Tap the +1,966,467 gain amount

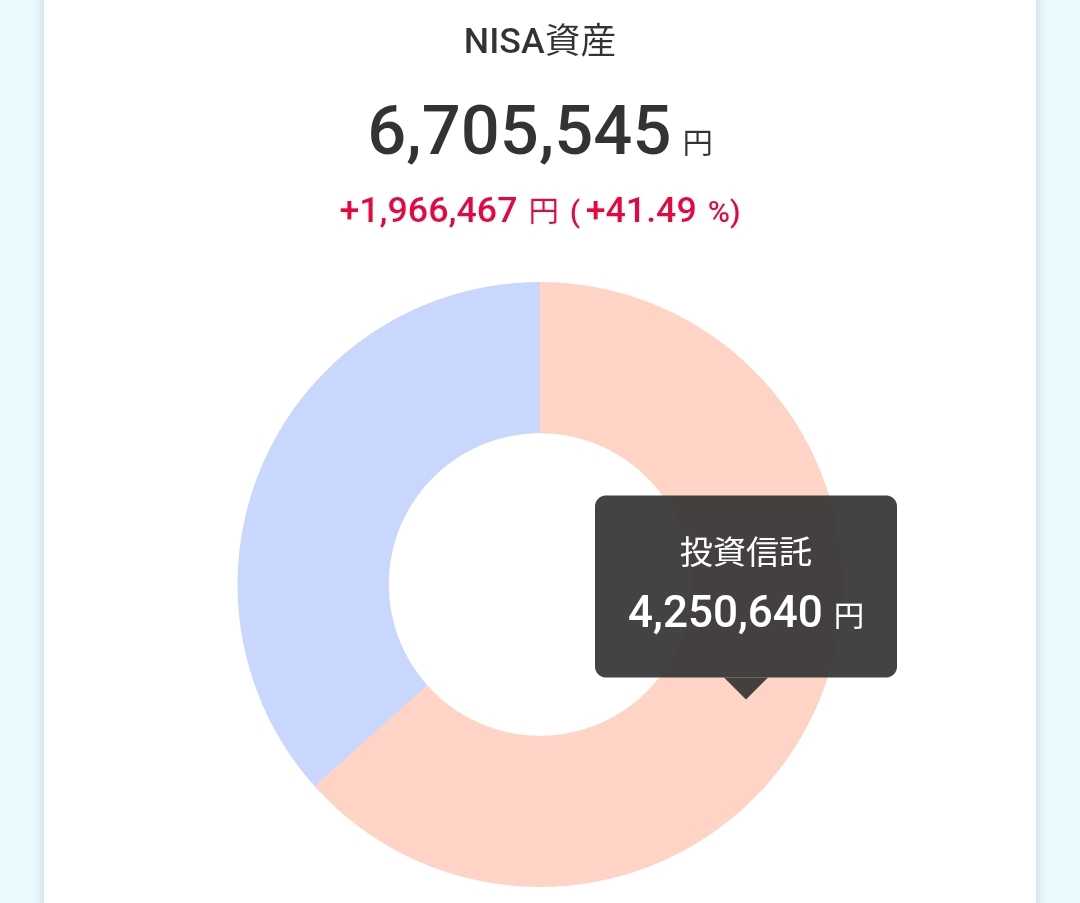[429, 211]
